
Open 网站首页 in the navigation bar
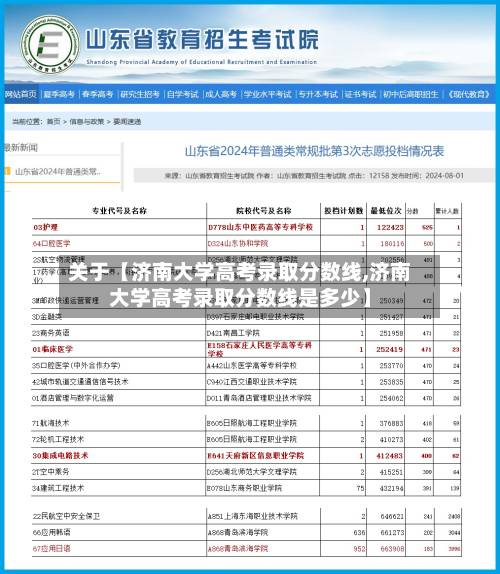[21, 94]
